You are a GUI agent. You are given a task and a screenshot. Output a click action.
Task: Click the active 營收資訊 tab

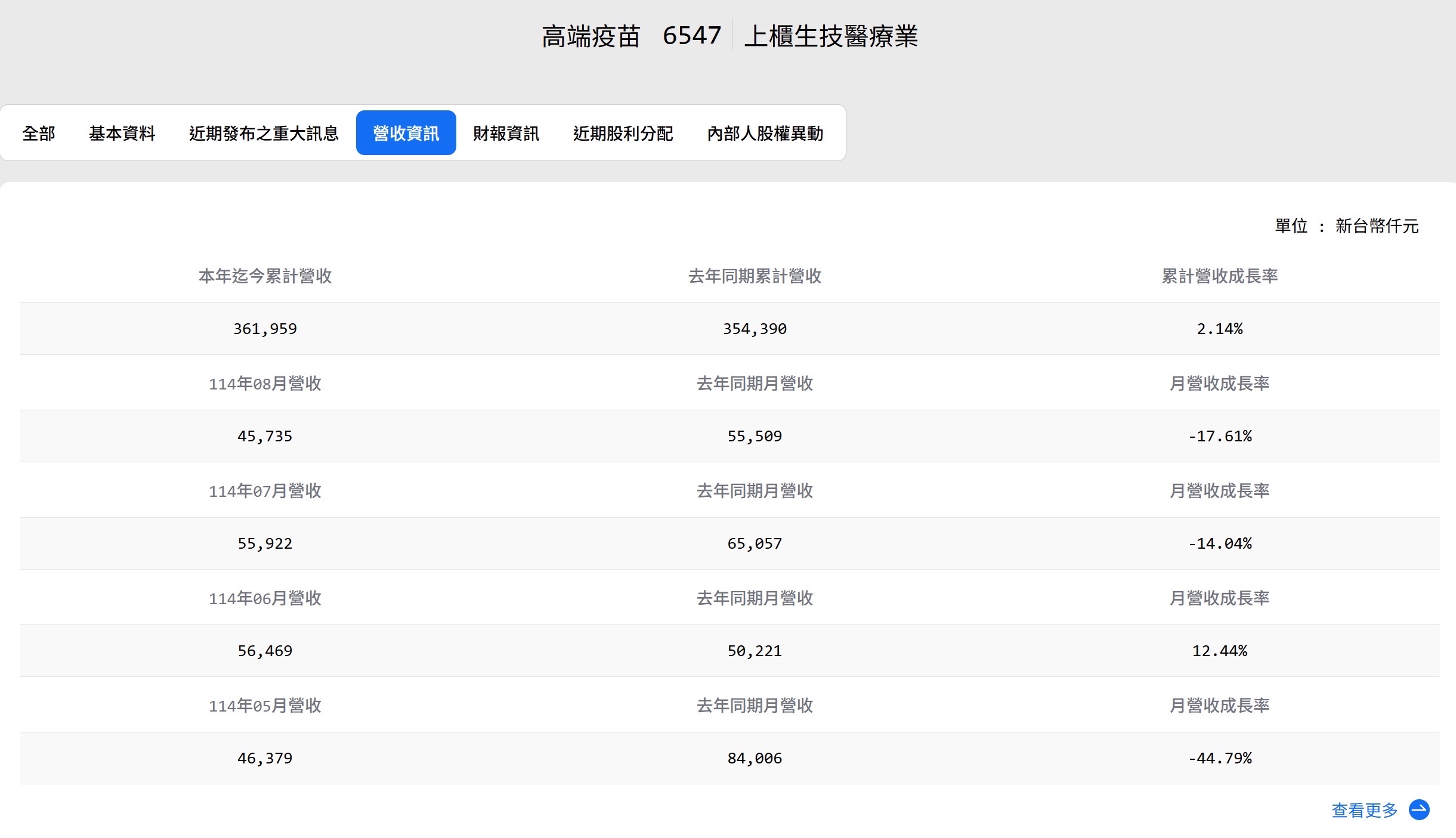tap(406, 133)
